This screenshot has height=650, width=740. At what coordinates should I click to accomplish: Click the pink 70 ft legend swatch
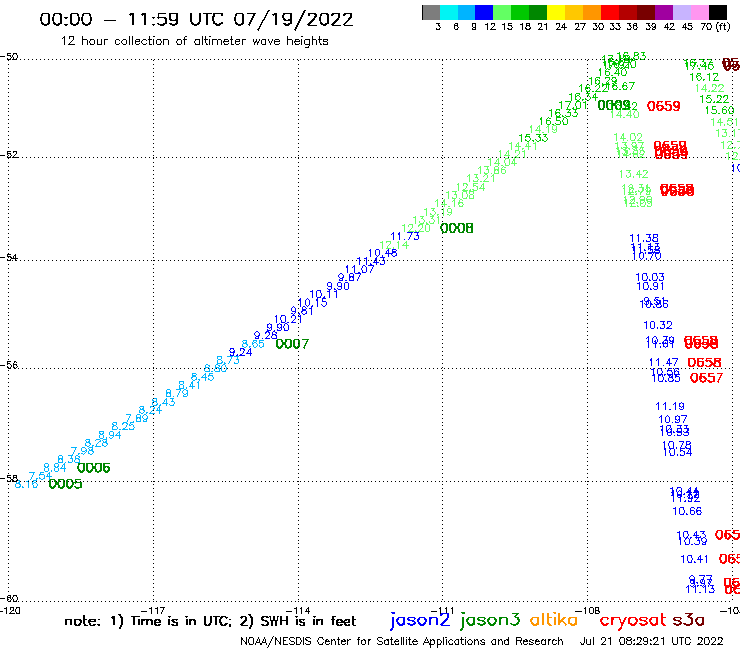(x=699, y=12)
